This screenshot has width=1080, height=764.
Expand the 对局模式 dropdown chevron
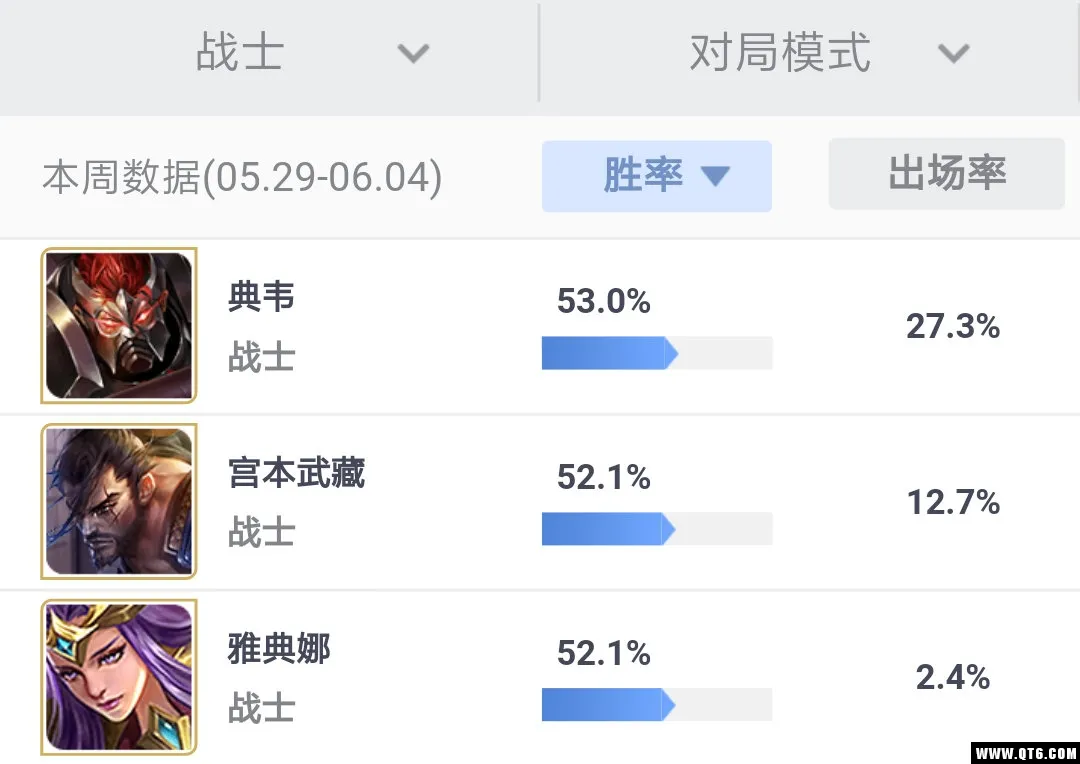tap(954, 53)
